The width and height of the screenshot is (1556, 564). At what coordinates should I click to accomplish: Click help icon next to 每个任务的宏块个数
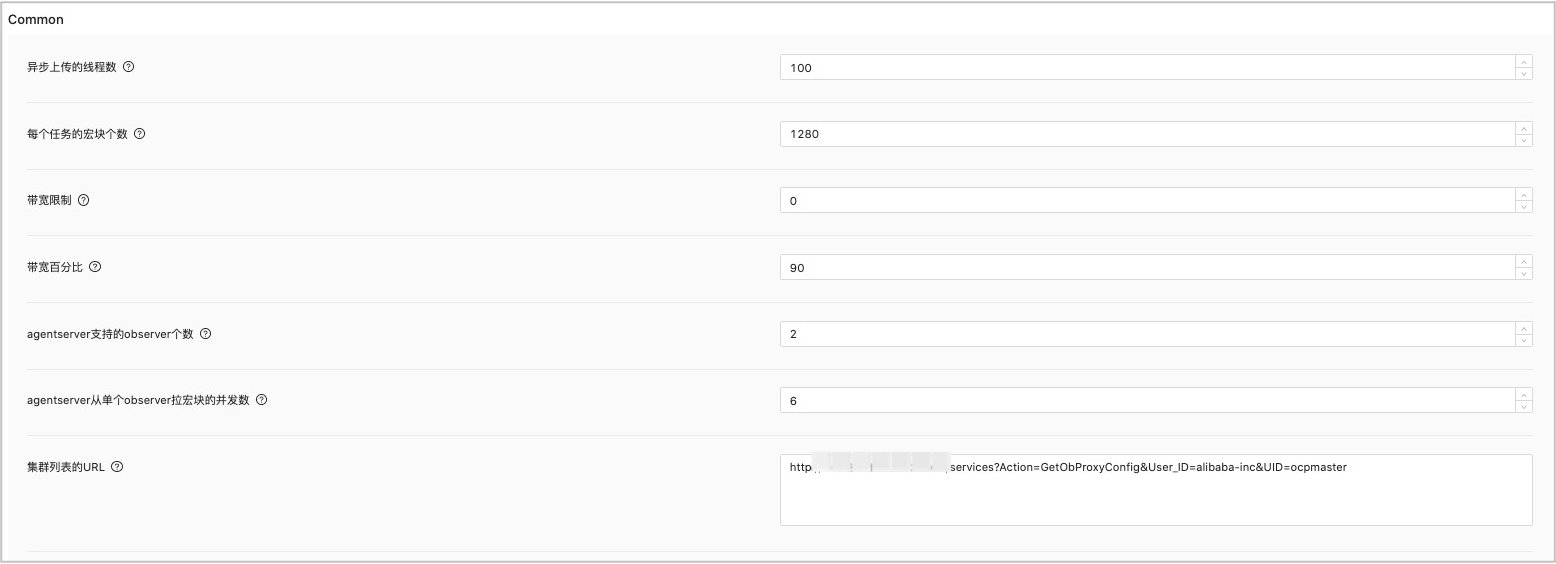[x=139, y=134]
